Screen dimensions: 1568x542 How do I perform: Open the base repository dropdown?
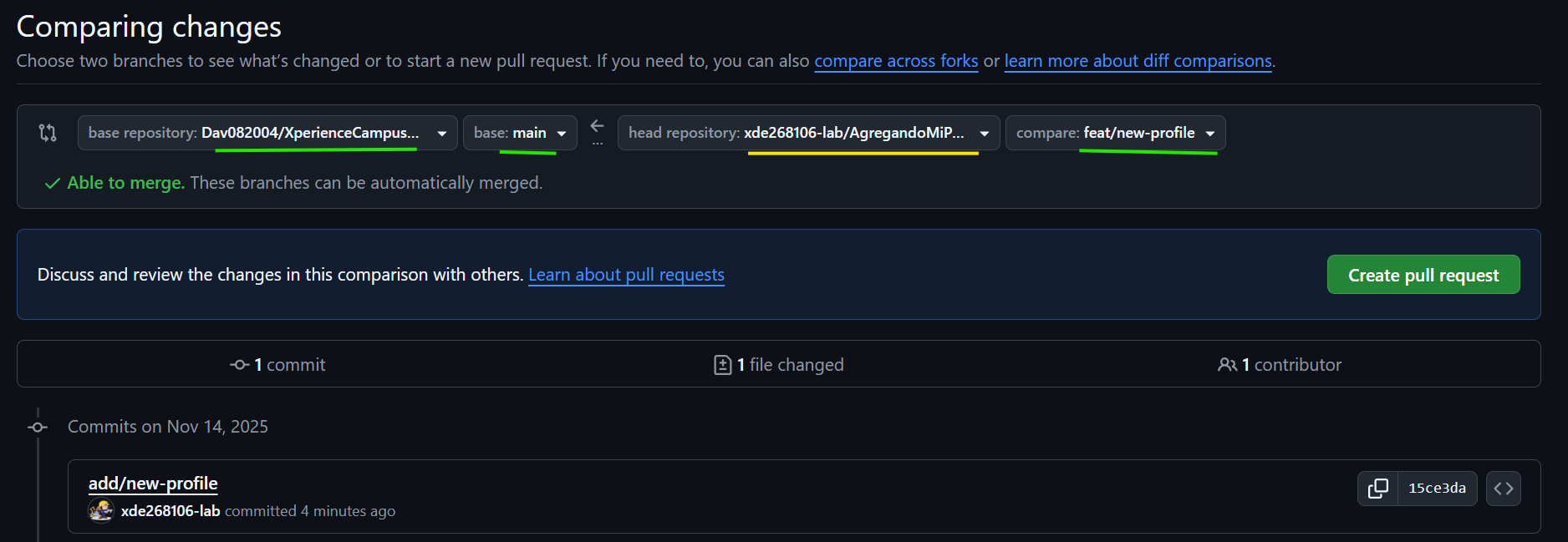[267, 133]
